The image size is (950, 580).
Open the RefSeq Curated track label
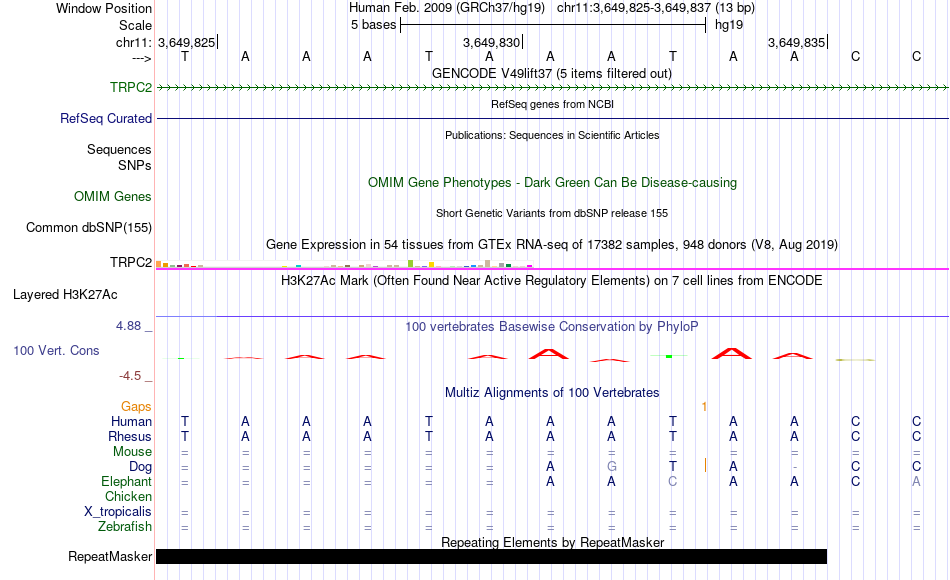coord(105,118)
